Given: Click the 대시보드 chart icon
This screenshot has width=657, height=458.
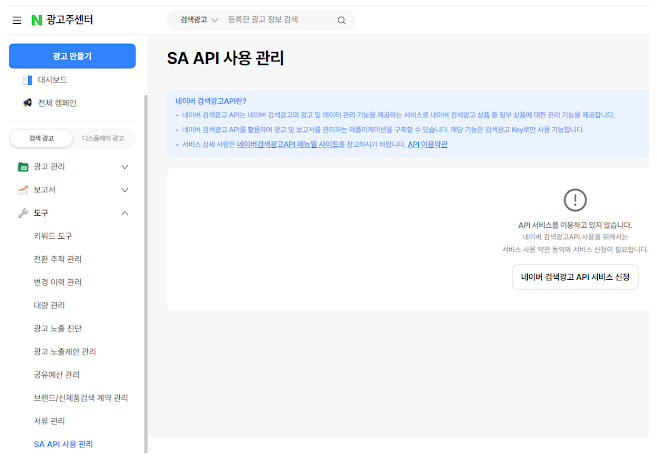Looking at the screenshot, I should coord(28,80).
